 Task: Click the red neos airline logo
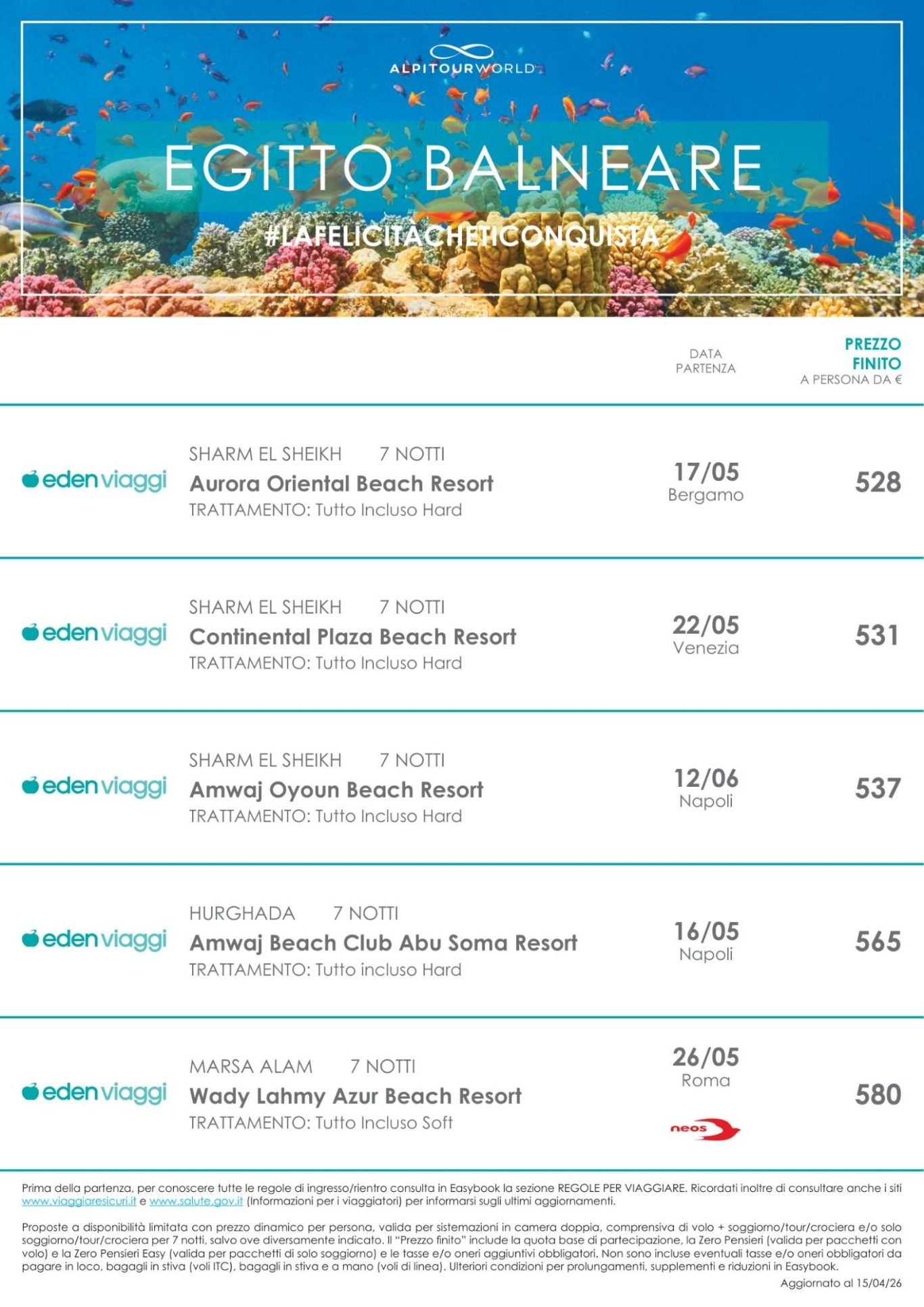click(705, 1129)
